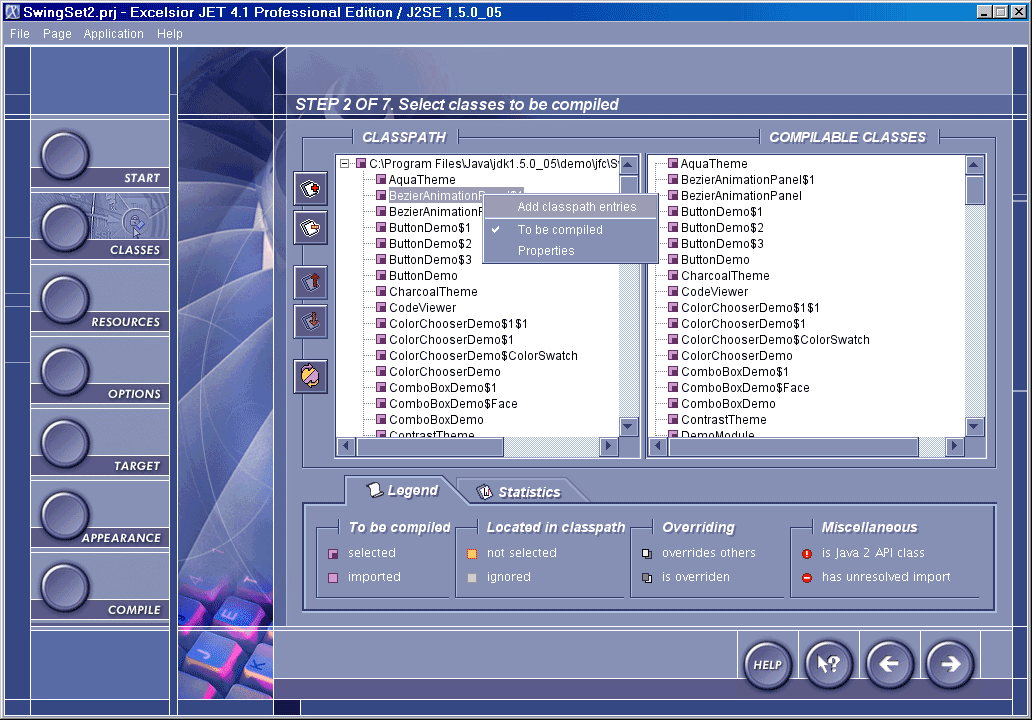Click the down arrow of Compilable Classes vertical scrollbar

coord(974,426)
